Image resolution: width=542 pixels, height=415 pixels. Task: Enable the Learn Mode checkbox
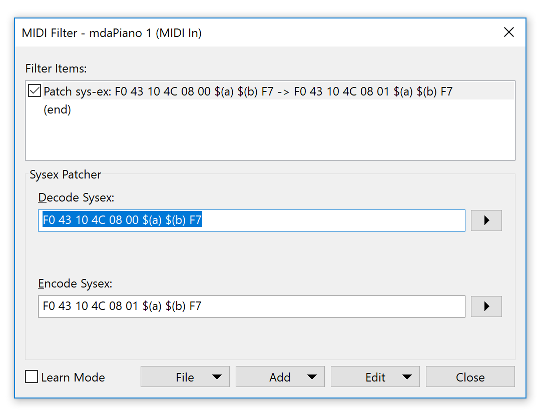31,377
